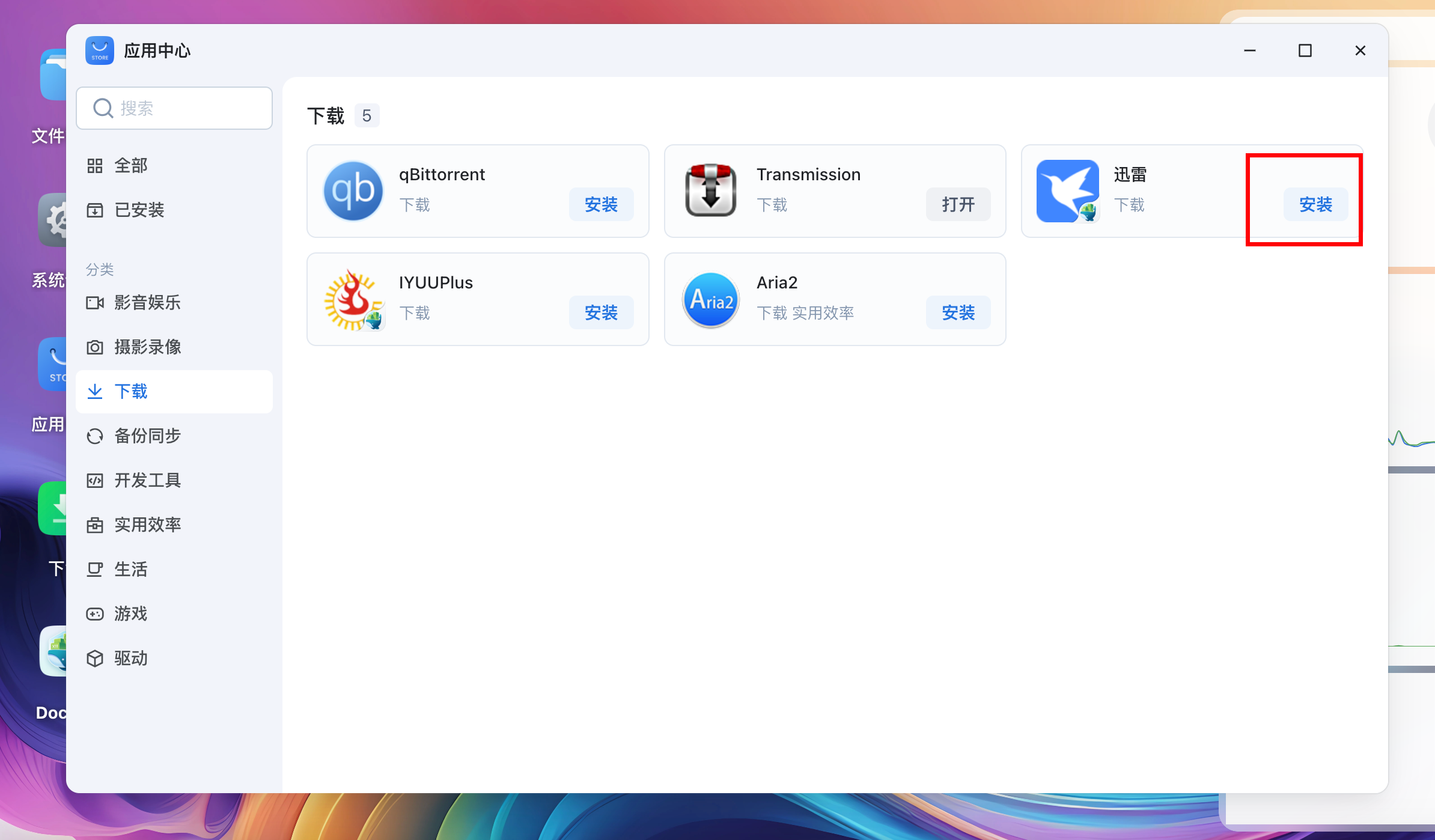The width and height of the screenshot is (1435, 840).
Task: Show 已安装 apps list
Action: click(x=174, y=210)
